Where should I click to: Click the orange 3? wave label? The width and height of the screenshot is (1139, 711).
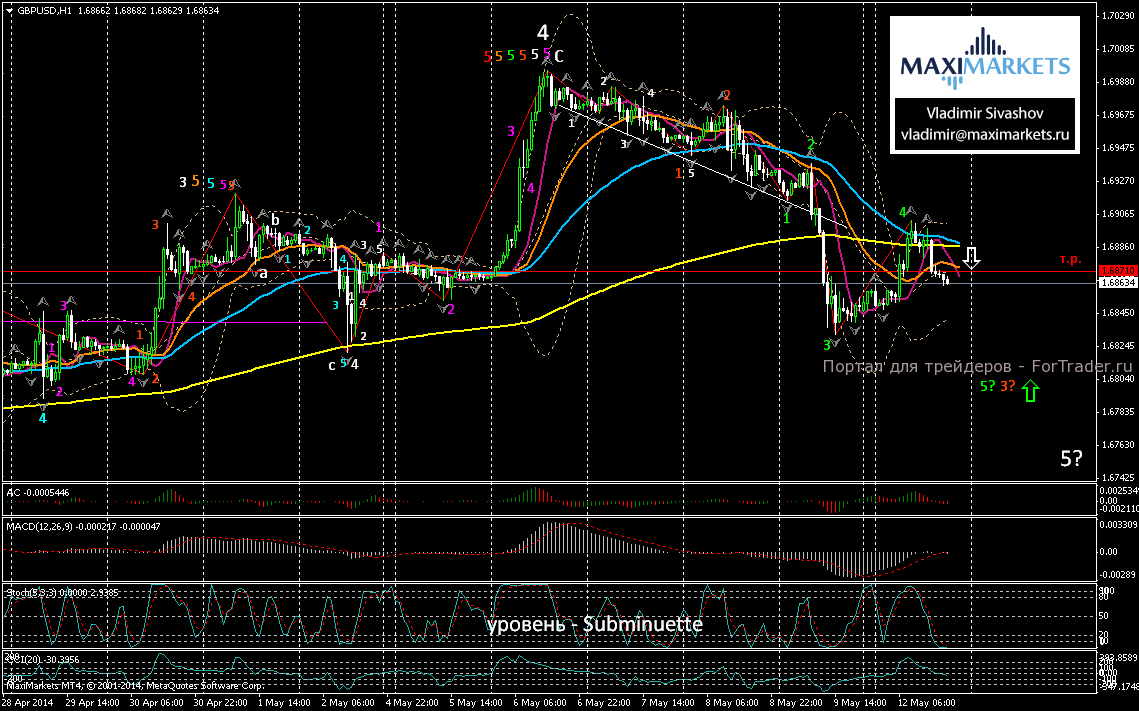tap(1007, 386)
